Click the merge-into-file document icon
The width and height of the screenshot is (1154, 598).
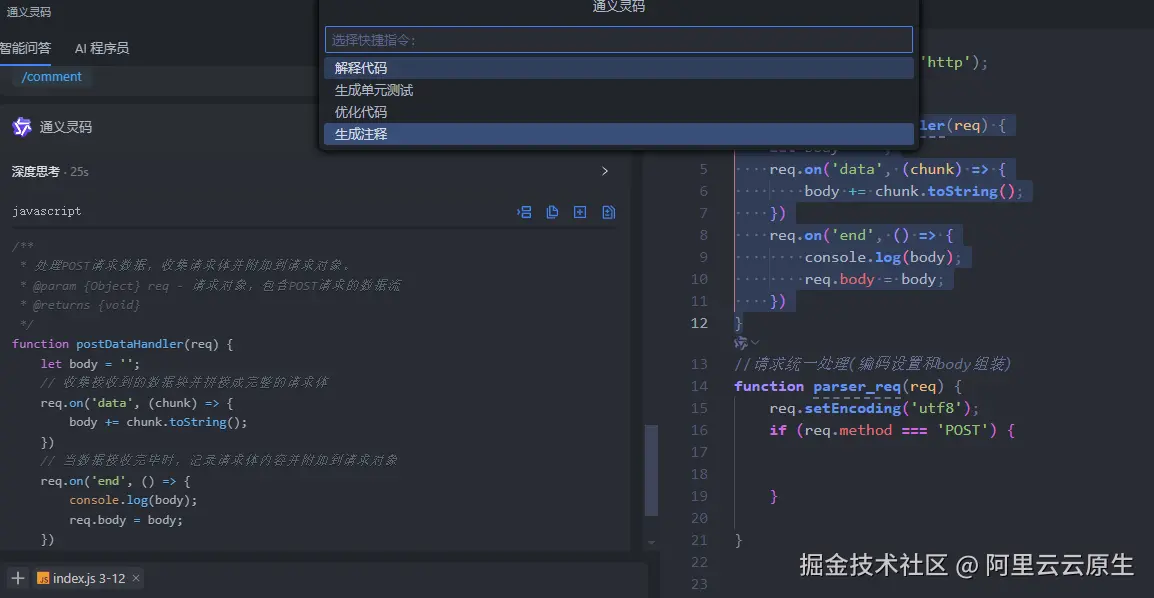[609, 212]
